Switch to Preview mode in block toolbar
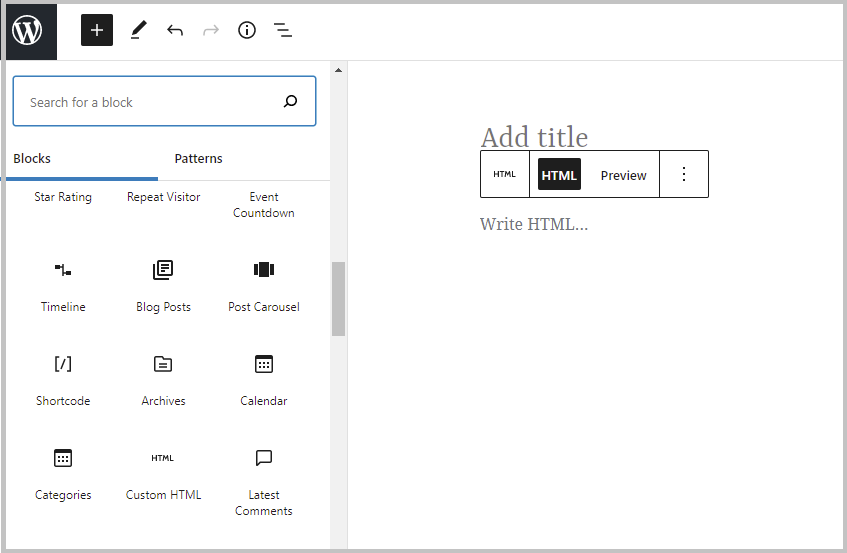The height and width of the screenshot is (553, 847). [623, 175]
